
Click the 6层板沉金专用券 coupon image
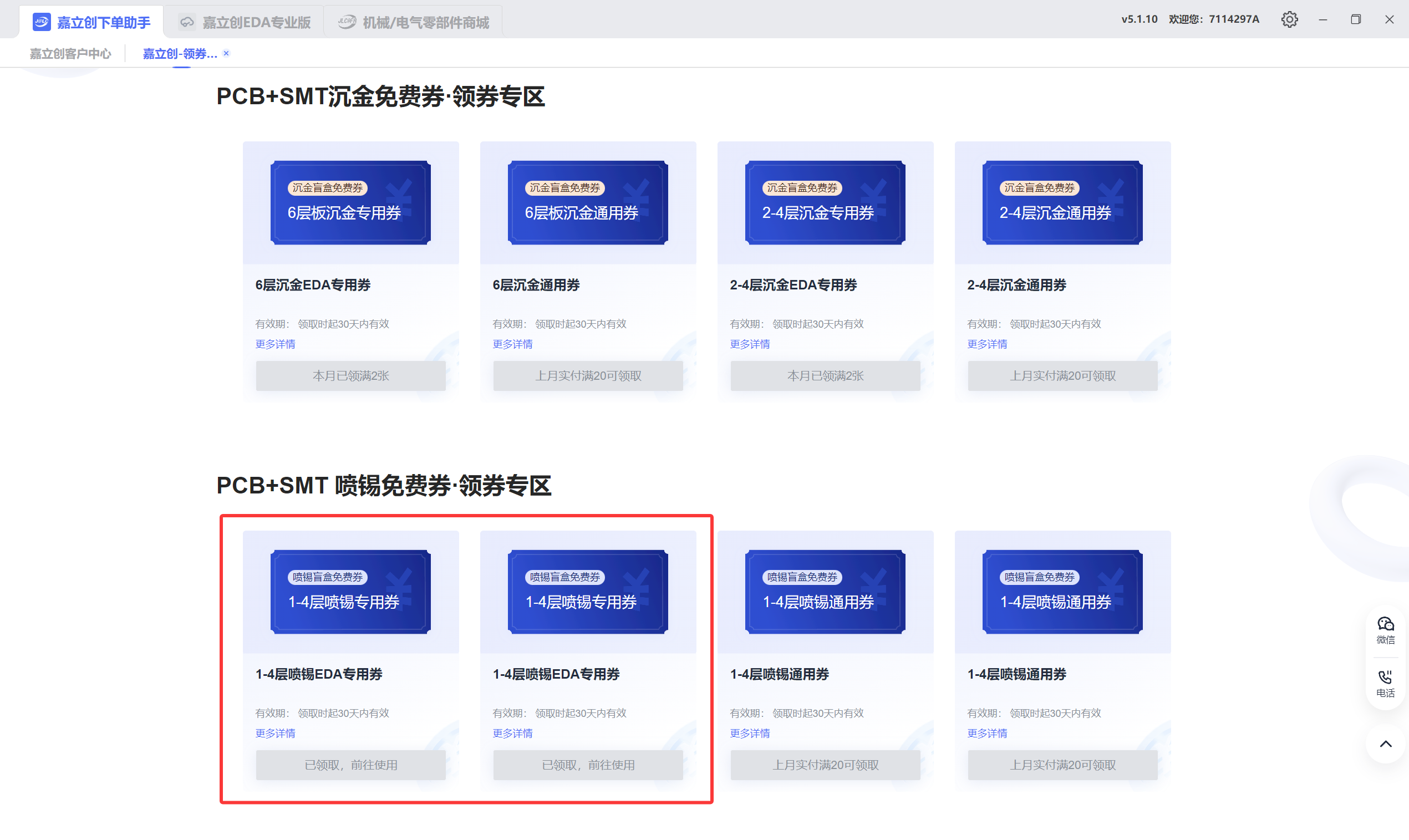[x=350, y=202]
